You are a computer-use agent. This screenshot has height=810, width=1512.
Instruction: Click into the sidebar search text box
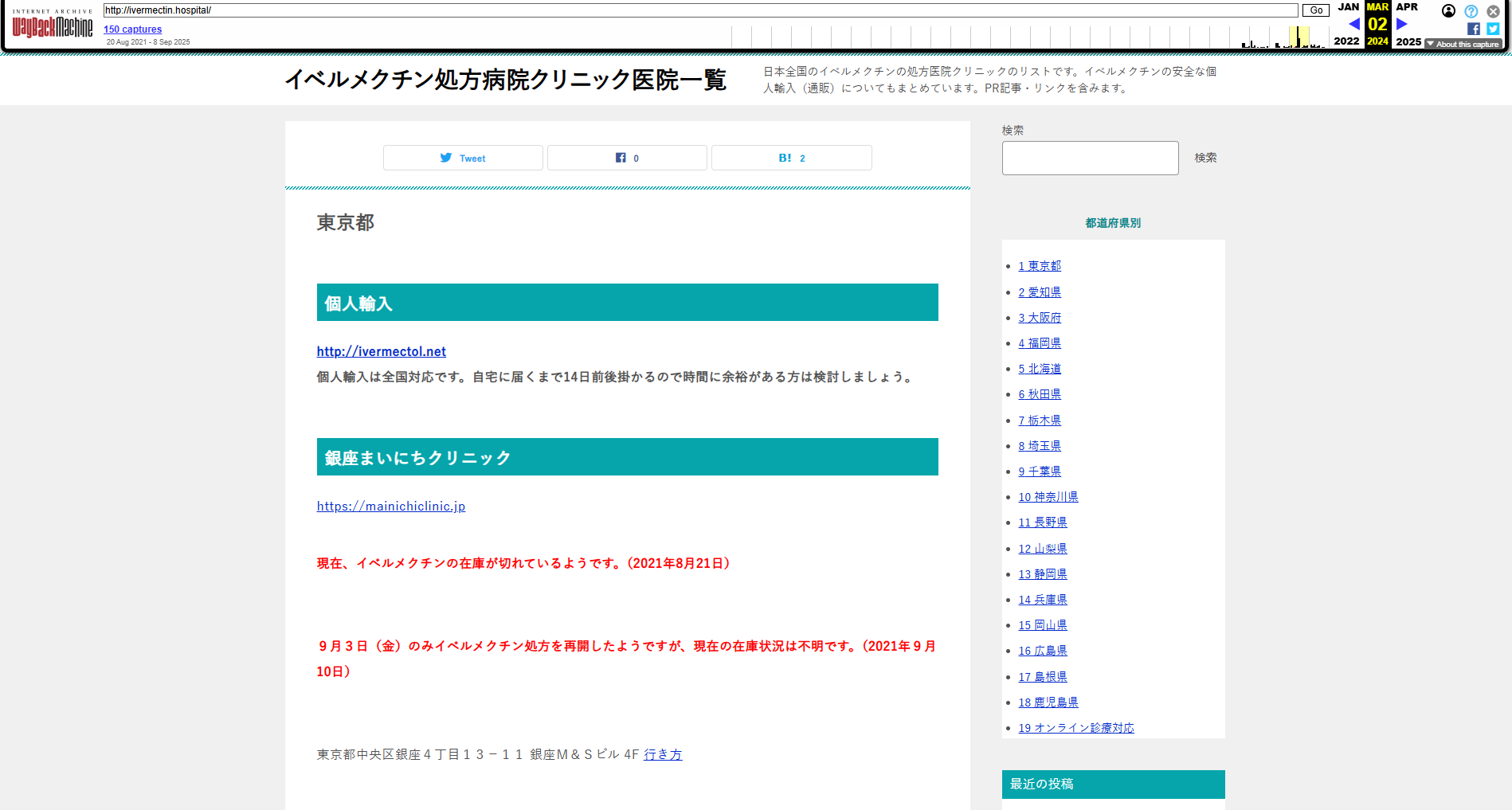point(1090,158)
